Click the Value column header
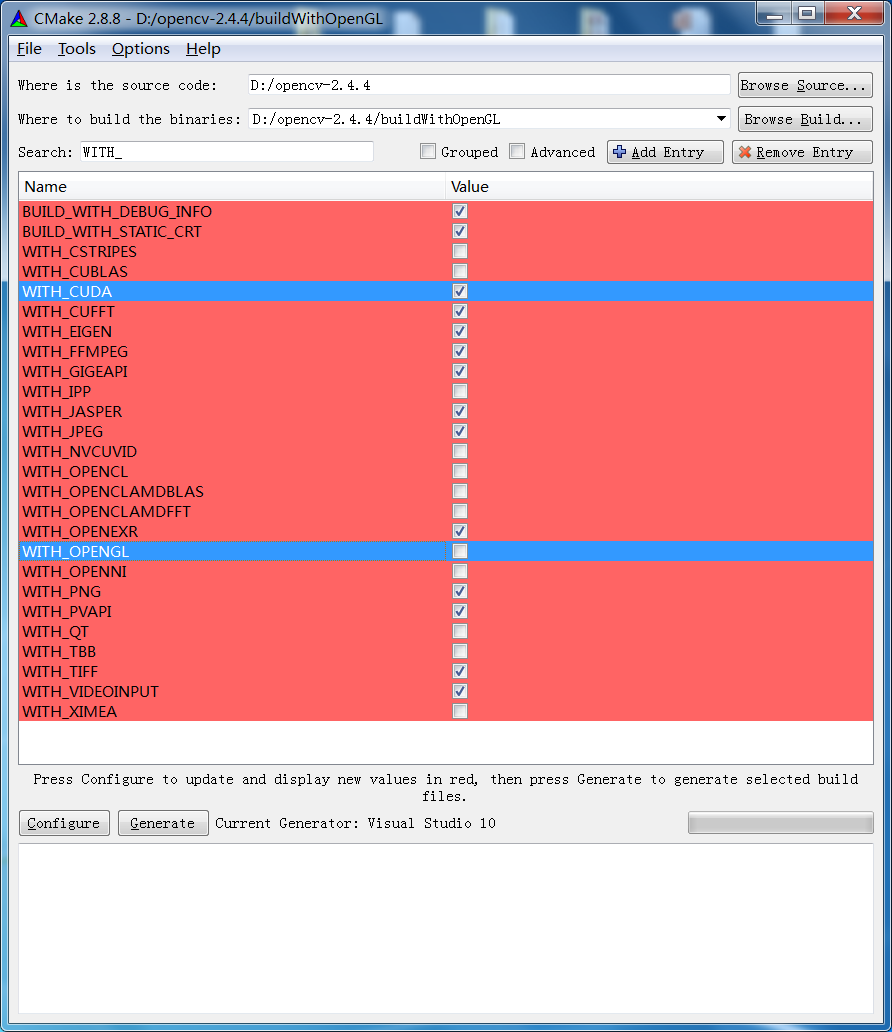The height and width of the screenshot is (1032, 892). point(659,187)
